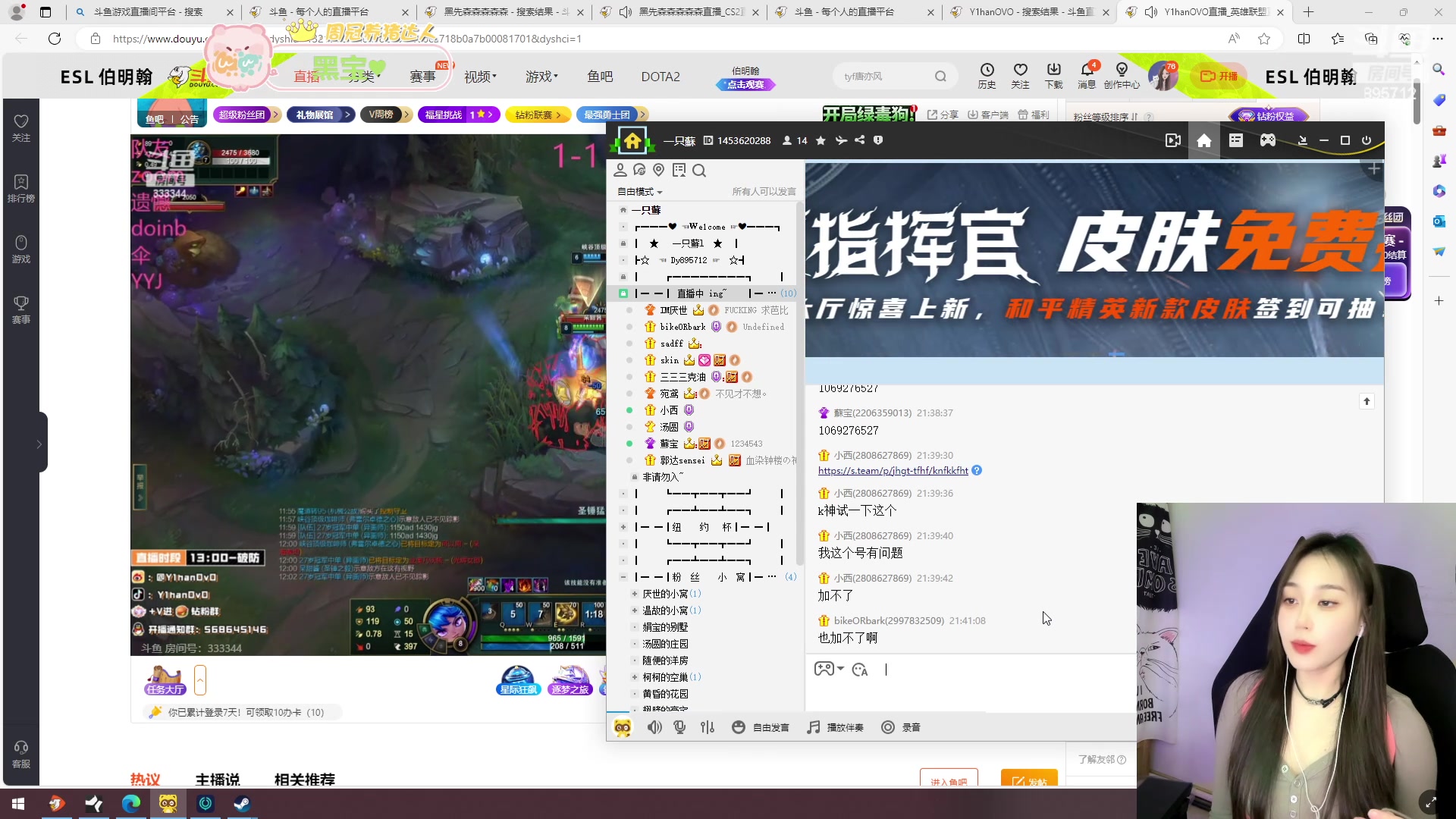This screenshot has height=819, width=1456.
Task: Toggle play accompaniment (播放伴奏)
Action: coord(835,727)
